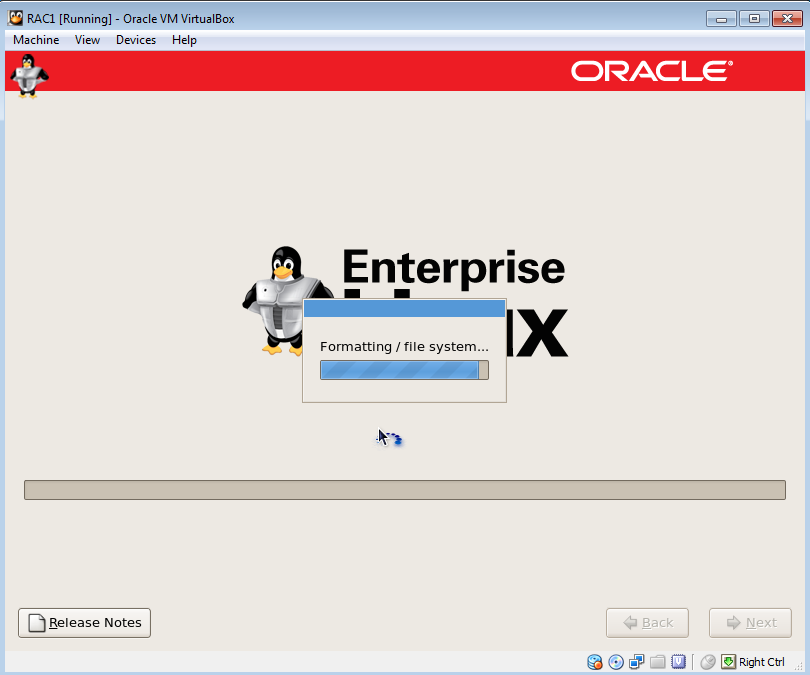Click the Oracle logo in the banner

pyautogui.click(x=651, y=71)
